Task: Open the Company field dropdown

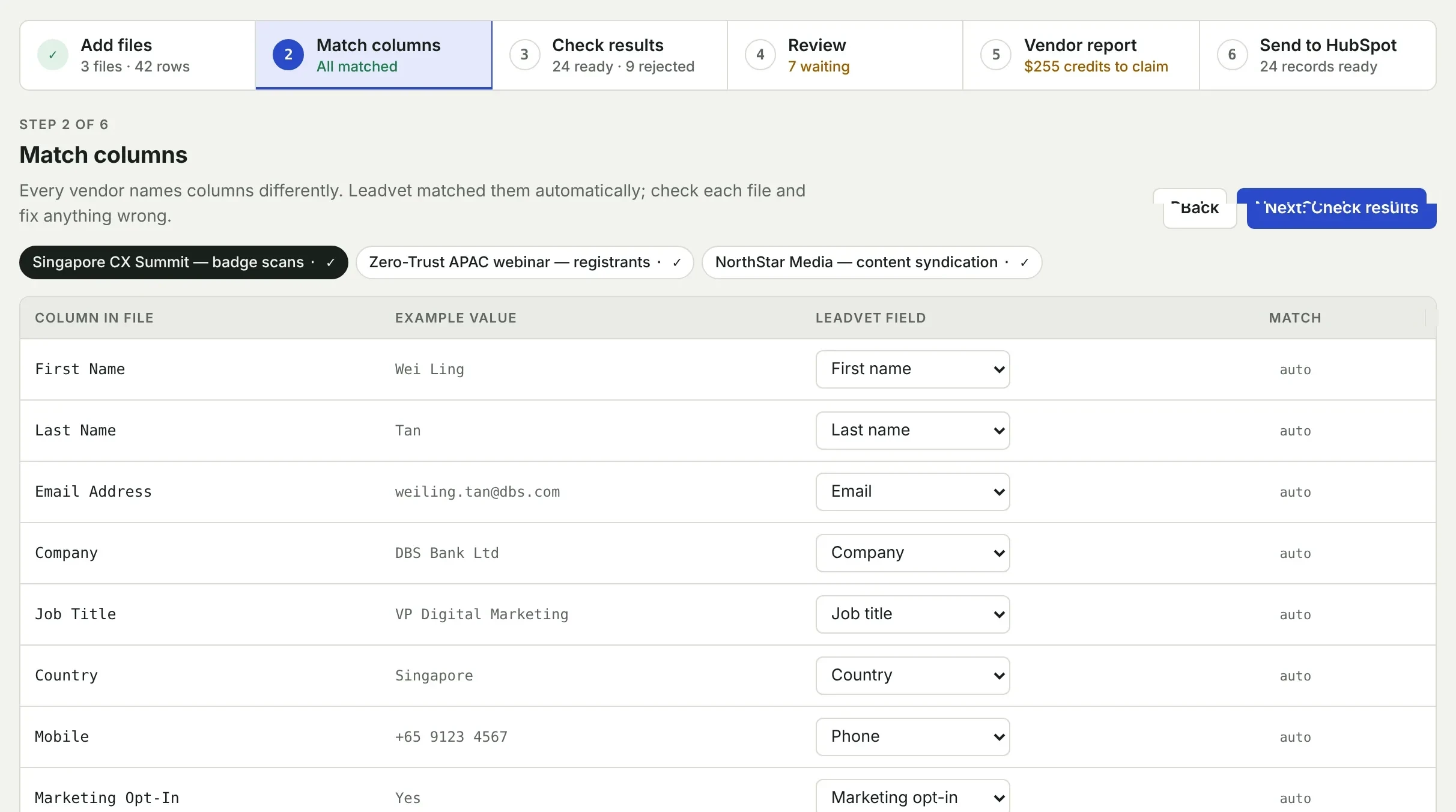Action: tap(912, 553)
